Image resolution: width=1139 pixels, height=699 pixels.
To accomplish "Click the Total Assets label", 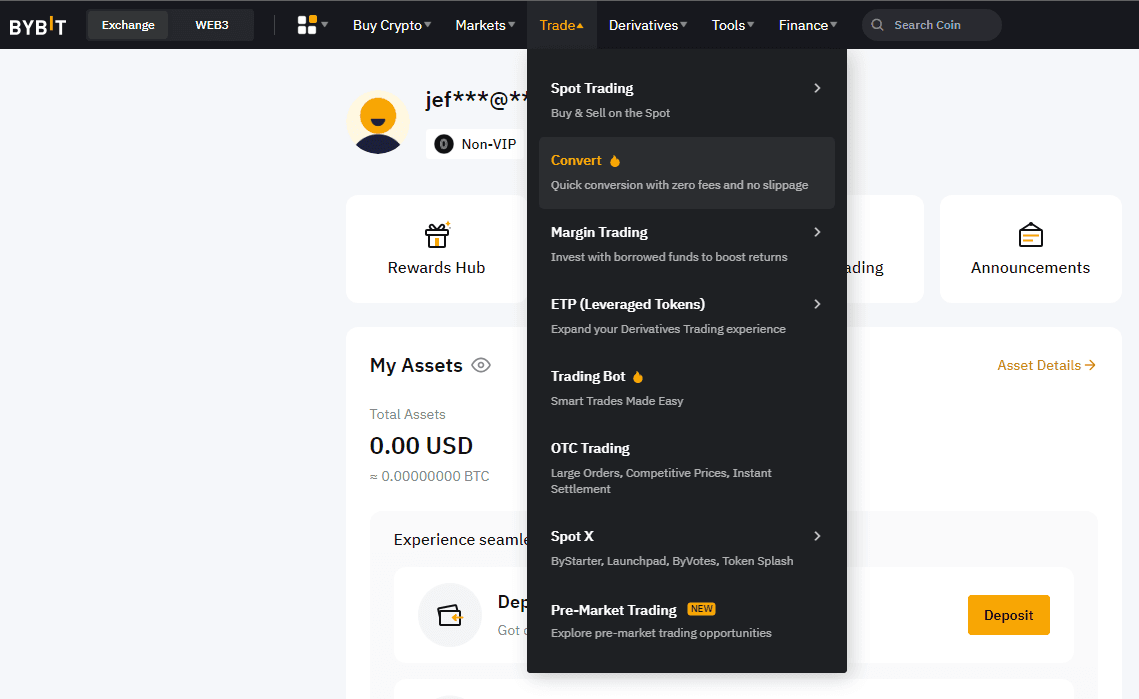I will [x=408, y=414].
